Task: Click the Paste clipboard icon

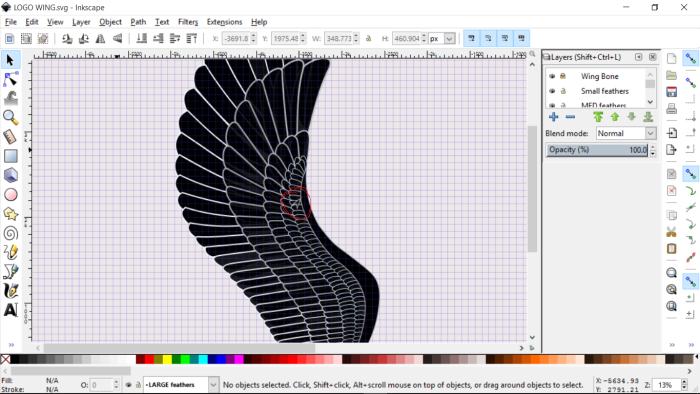Action: [x=671, y=249]
